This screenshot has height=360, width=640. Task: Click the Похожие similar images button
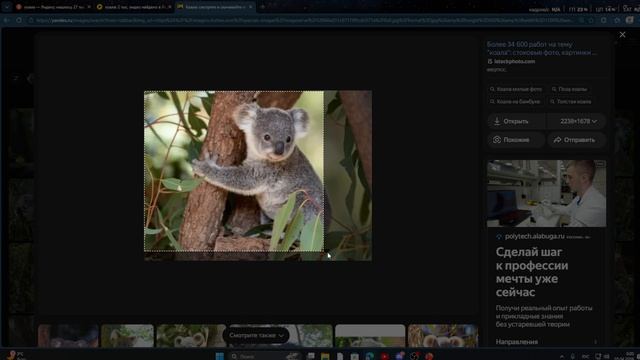[516, 140]
